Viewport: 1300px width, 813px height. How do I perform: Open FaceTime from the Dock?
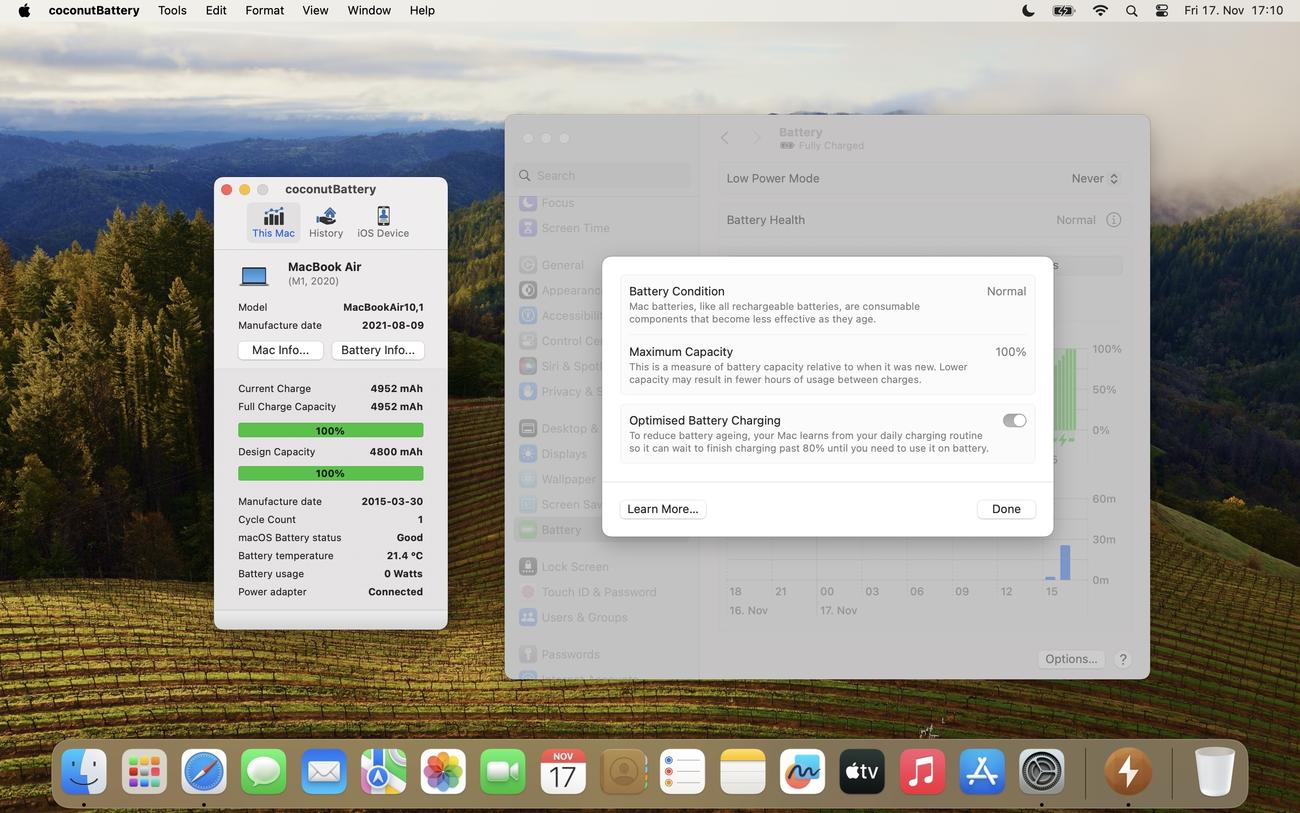[503, 772]
